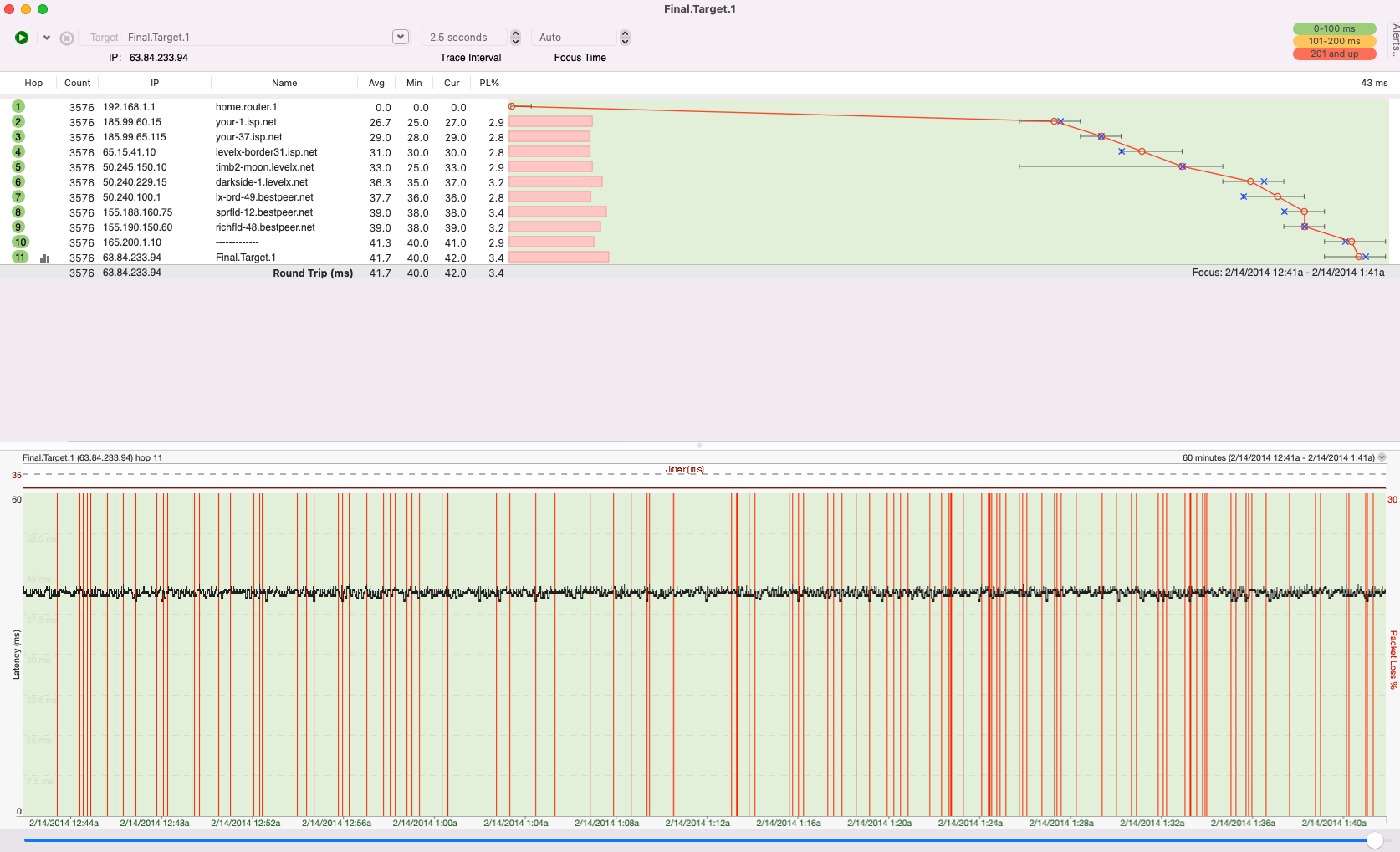1400x852 pixels.
Task: Select hop 10's badge next to 165.200.1.10
Action: coord(18,242)
